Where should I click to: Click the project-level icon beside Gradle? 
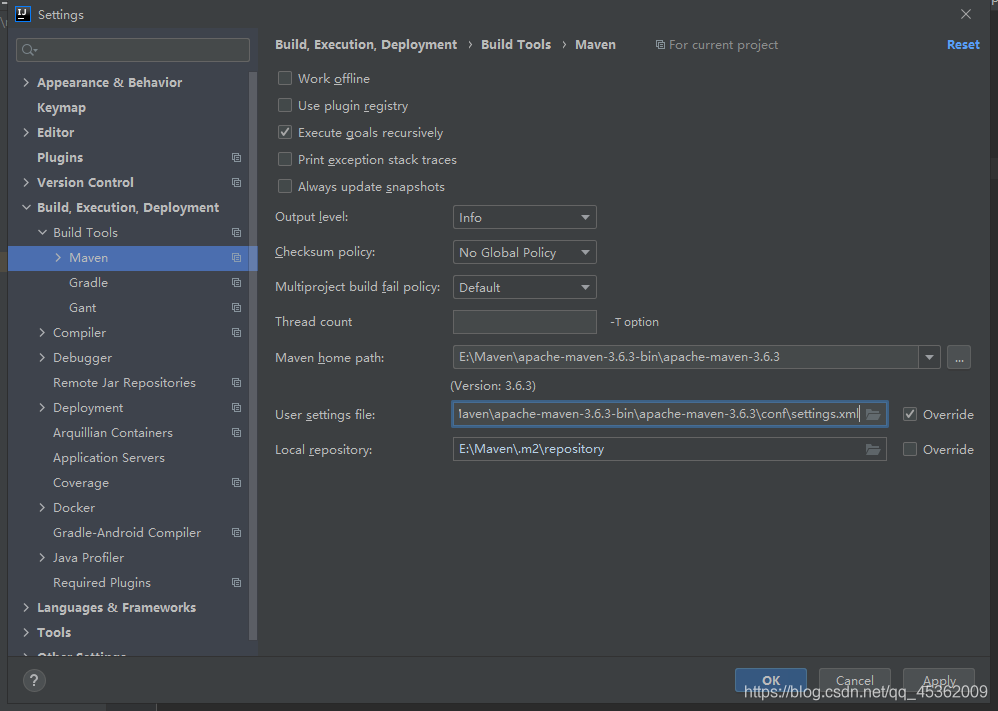tap(236, 283)
